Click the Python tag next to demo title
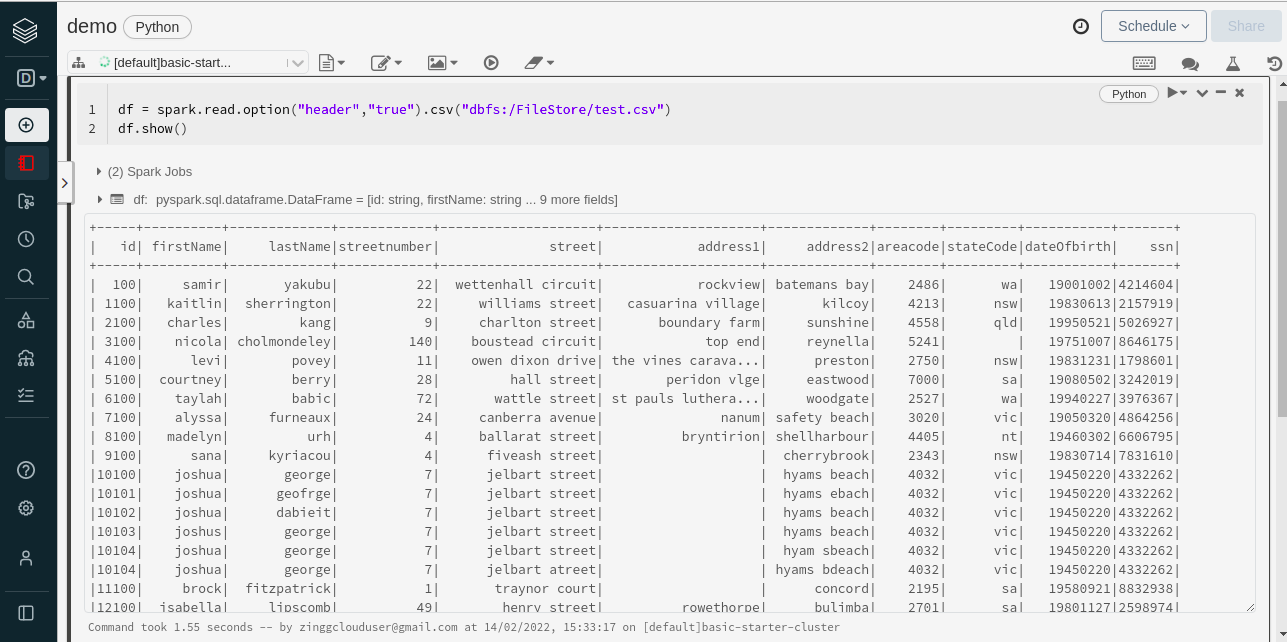 click(157, 27)
